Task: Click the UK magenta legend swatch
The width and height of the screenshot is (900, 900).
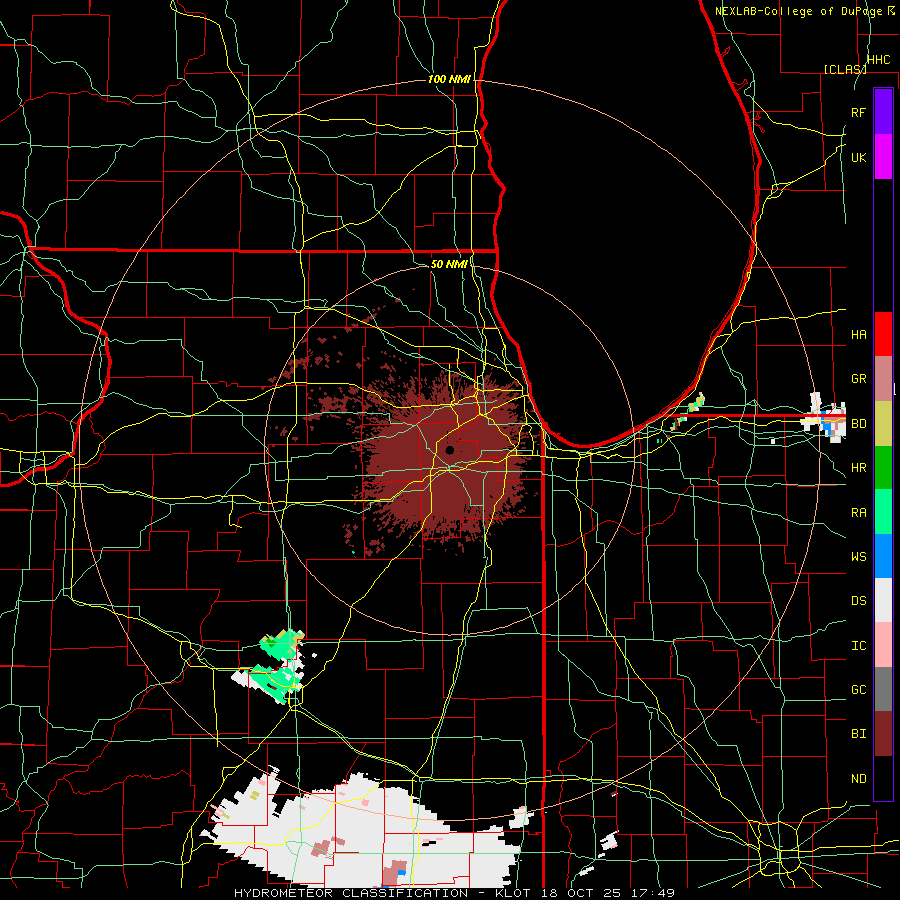Action: (883, 157)
